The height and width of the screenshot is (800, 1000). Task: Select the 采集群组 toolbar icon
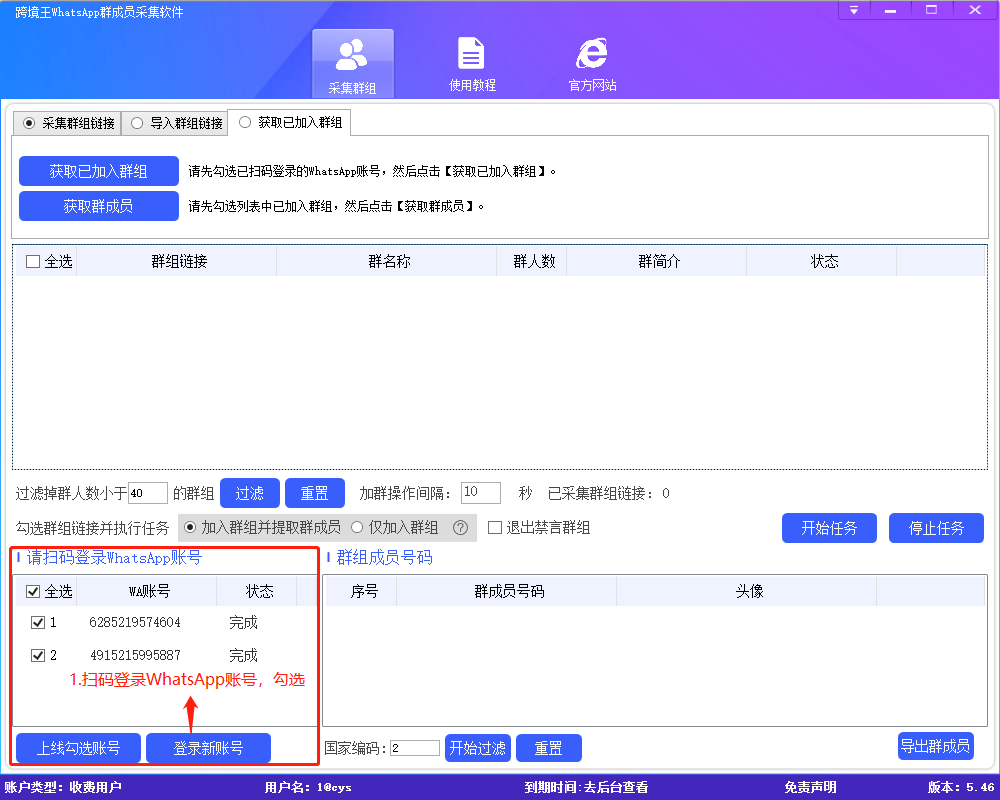point(352,62)
